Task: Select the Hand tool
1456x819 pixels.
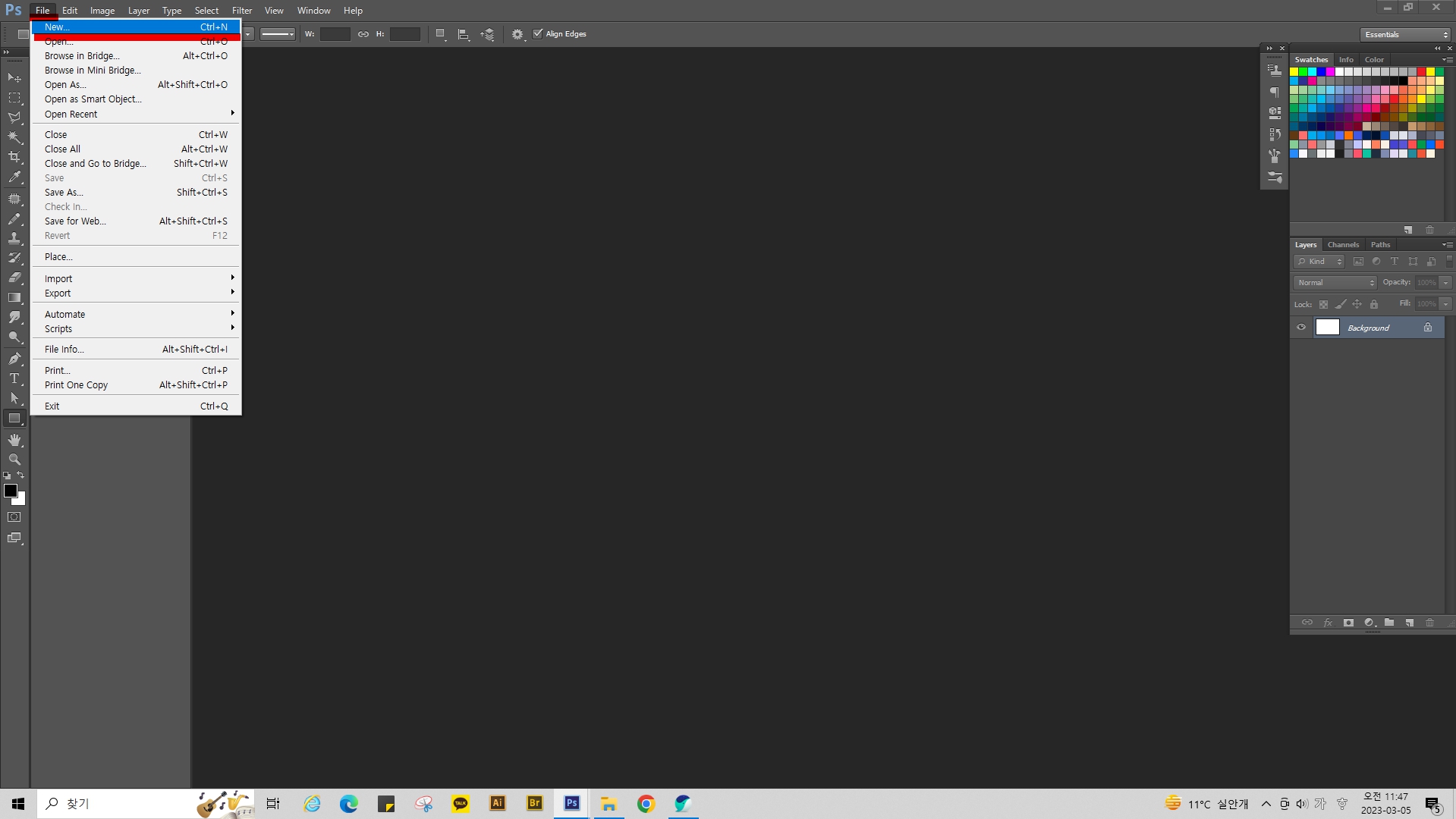Action: pos(14,440)
